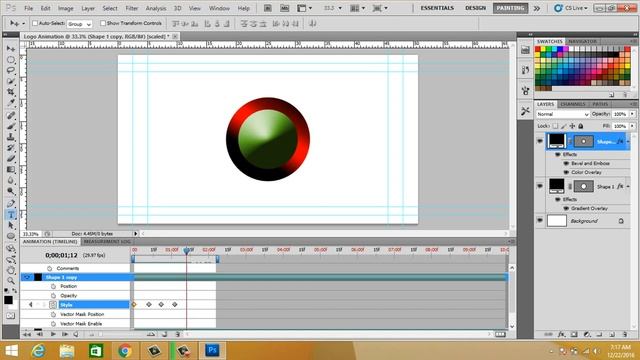Switch to Essentials workspace
The image size is (640, 360).
click(437, 8)
